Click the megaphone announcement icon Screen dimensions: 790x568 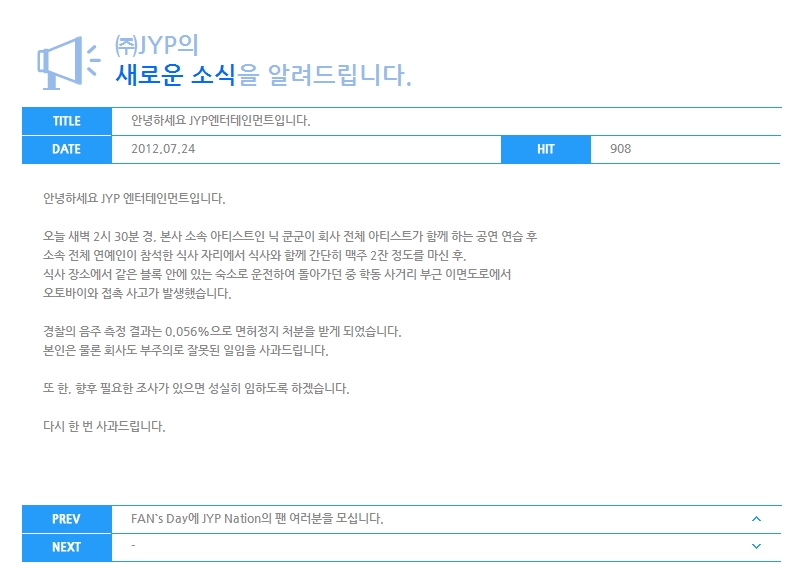[x=69, y=63]
